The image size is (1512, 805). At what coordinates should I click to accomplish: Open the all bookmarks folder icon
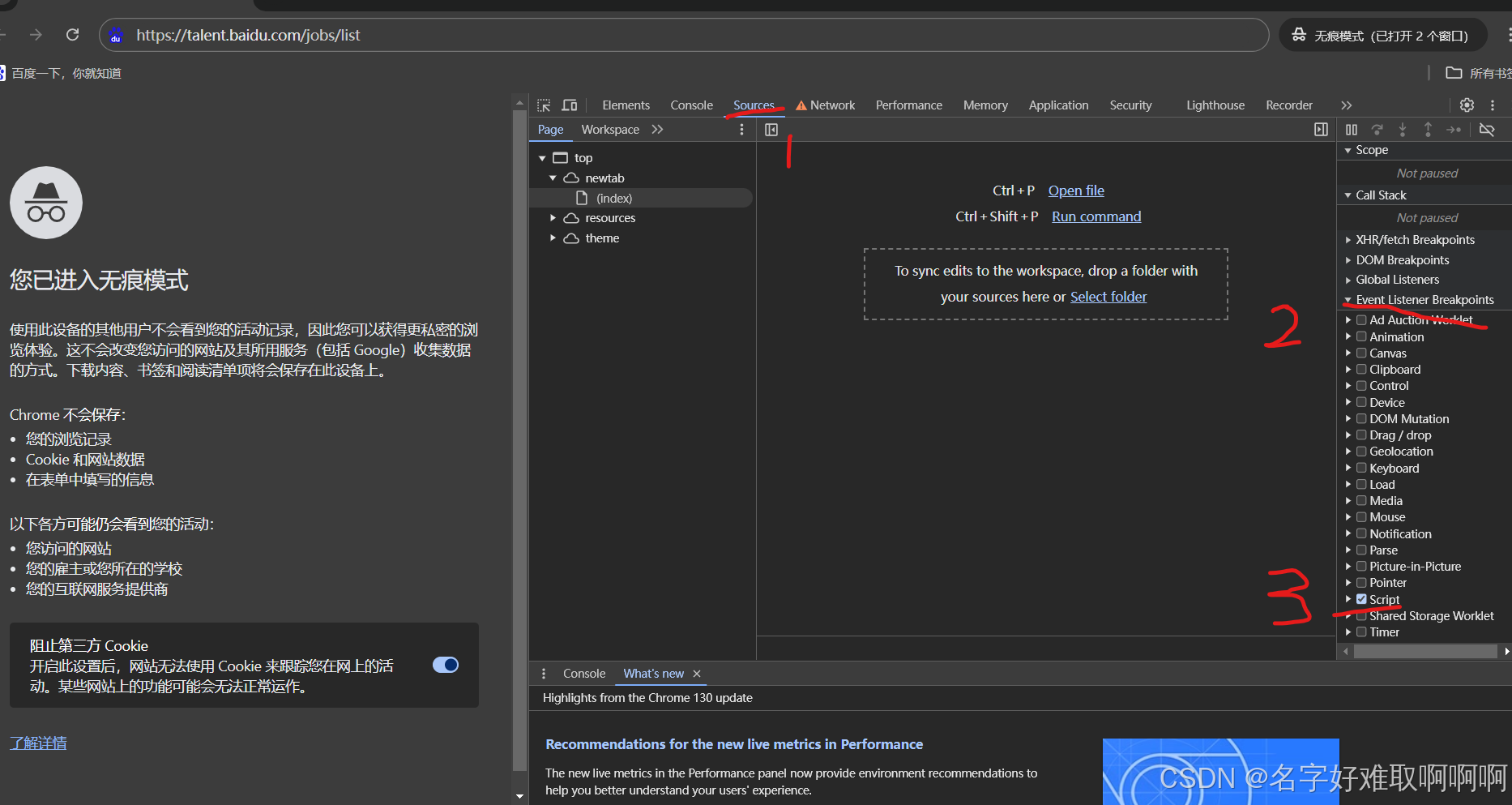pyautogui.click(x=1454, y=73)
